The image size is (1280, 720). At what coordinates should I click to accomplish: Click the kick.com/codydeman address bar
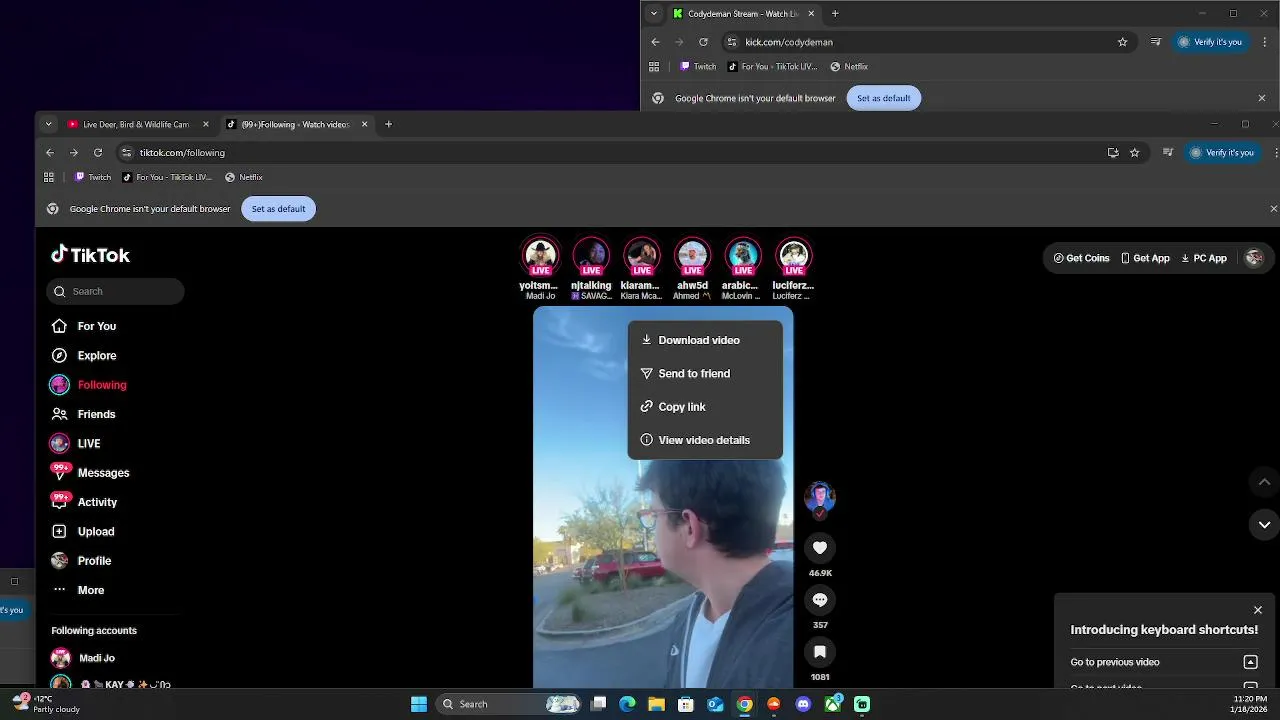[931, 42]
